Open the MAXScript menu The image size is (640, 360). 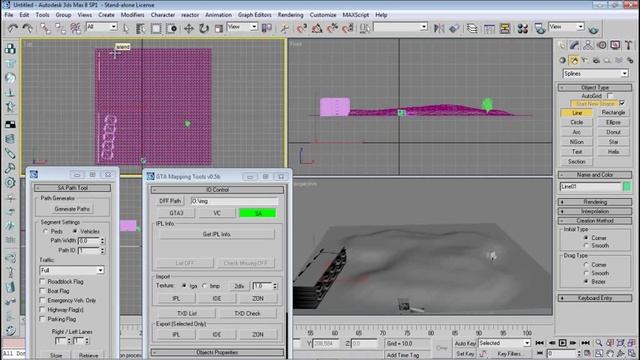click(356, 15)
